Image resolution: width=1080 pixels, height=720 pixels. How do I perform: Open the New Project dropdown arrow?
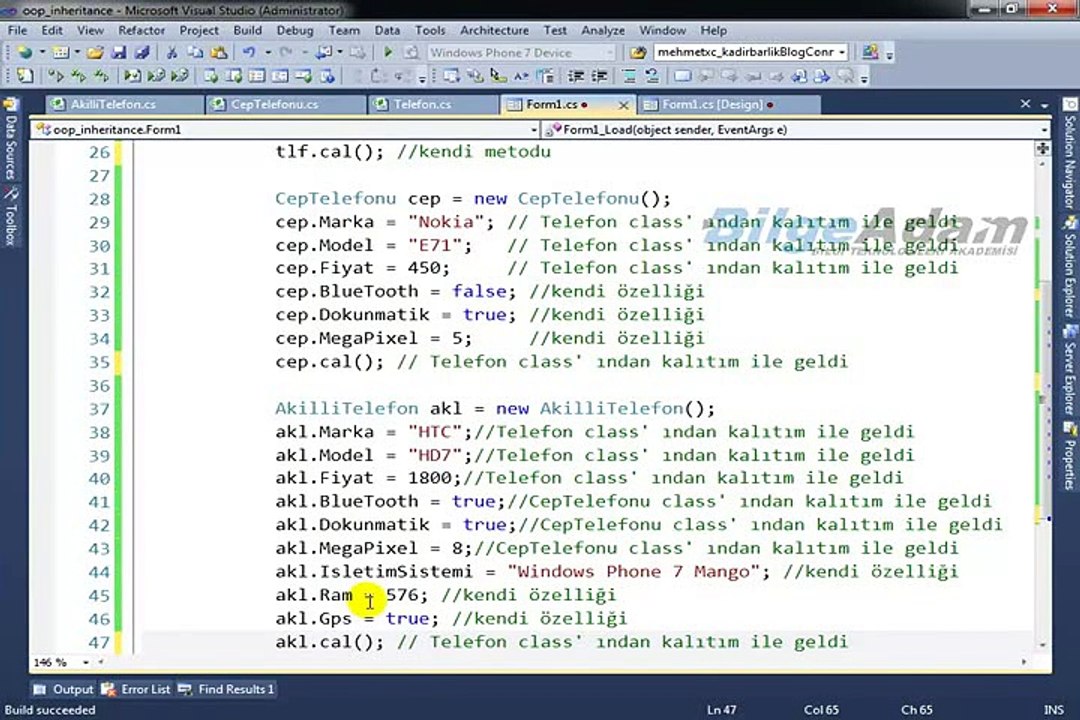tap(41, 52)
